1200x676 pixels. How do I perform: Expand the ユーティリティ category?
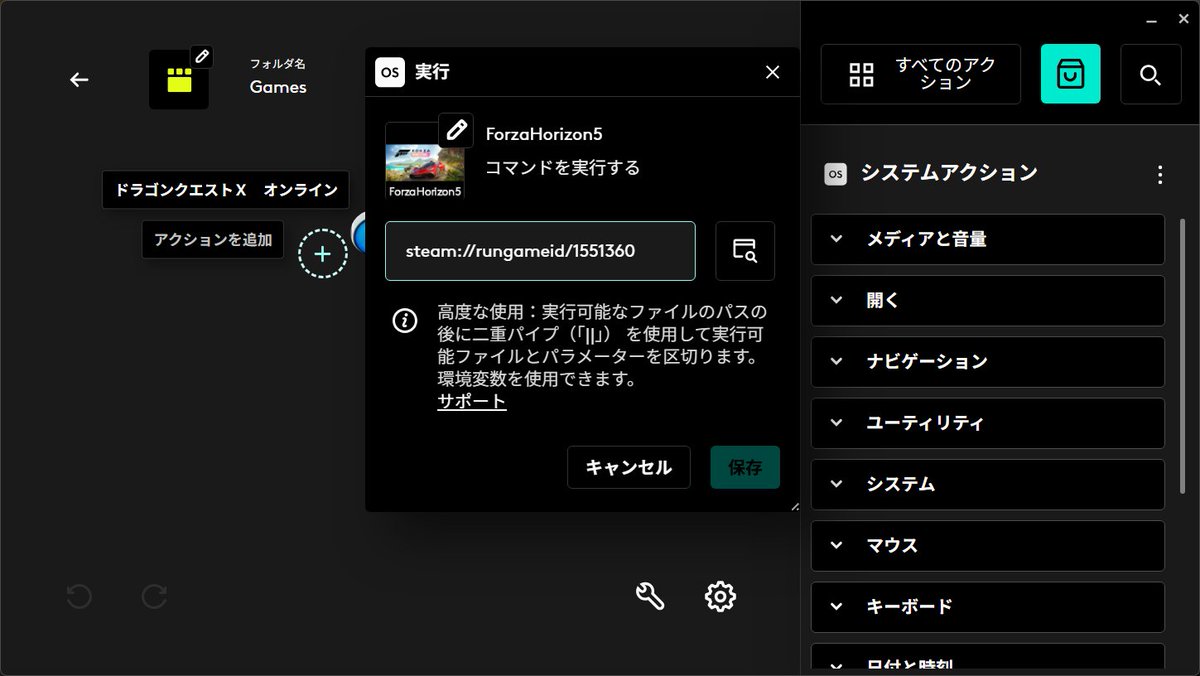[988, 423]
